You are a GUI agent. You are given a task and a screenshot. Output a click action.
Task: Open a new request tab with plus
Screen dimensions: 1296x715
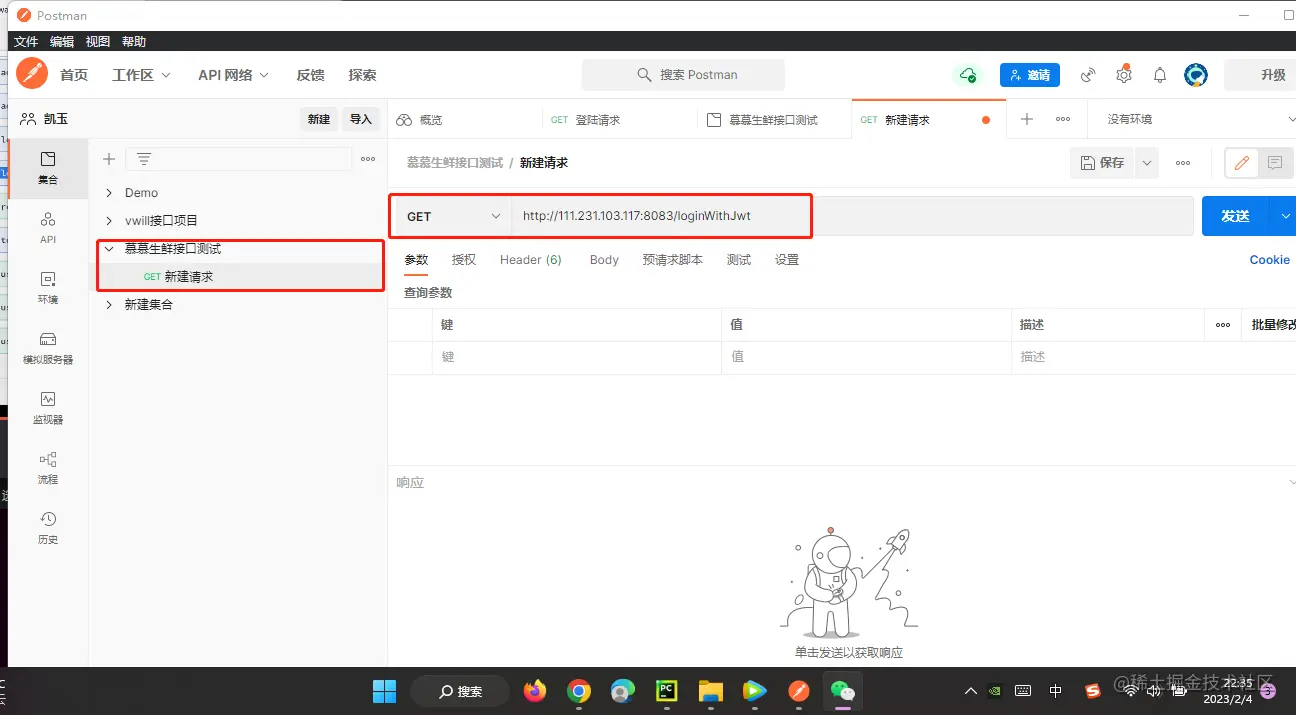click(1026, 119)
